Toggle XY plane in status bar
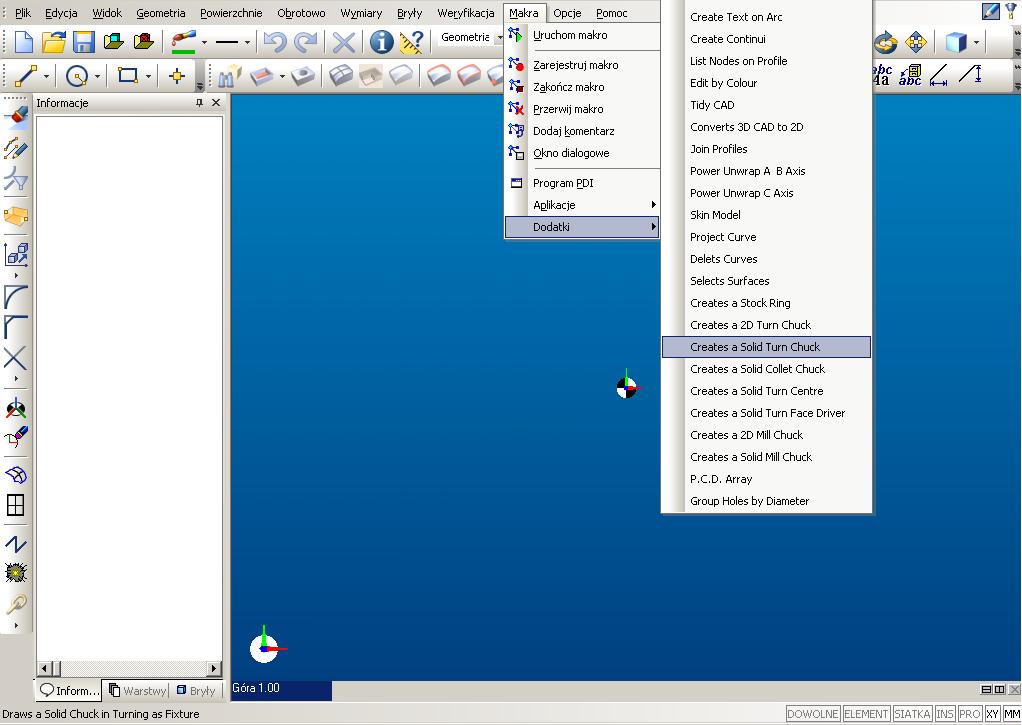This screenshot has width=1022, height=725. pos(992,714)
